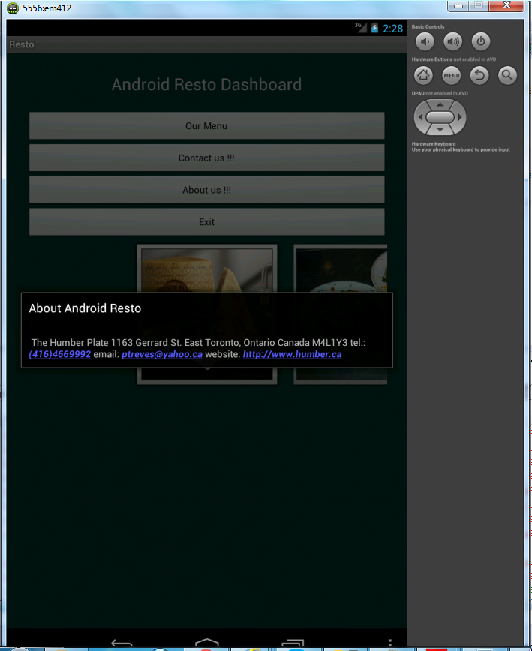This screenshot has height=651, width=532.
Task: Click the DPad center select button
Action: 440,117
